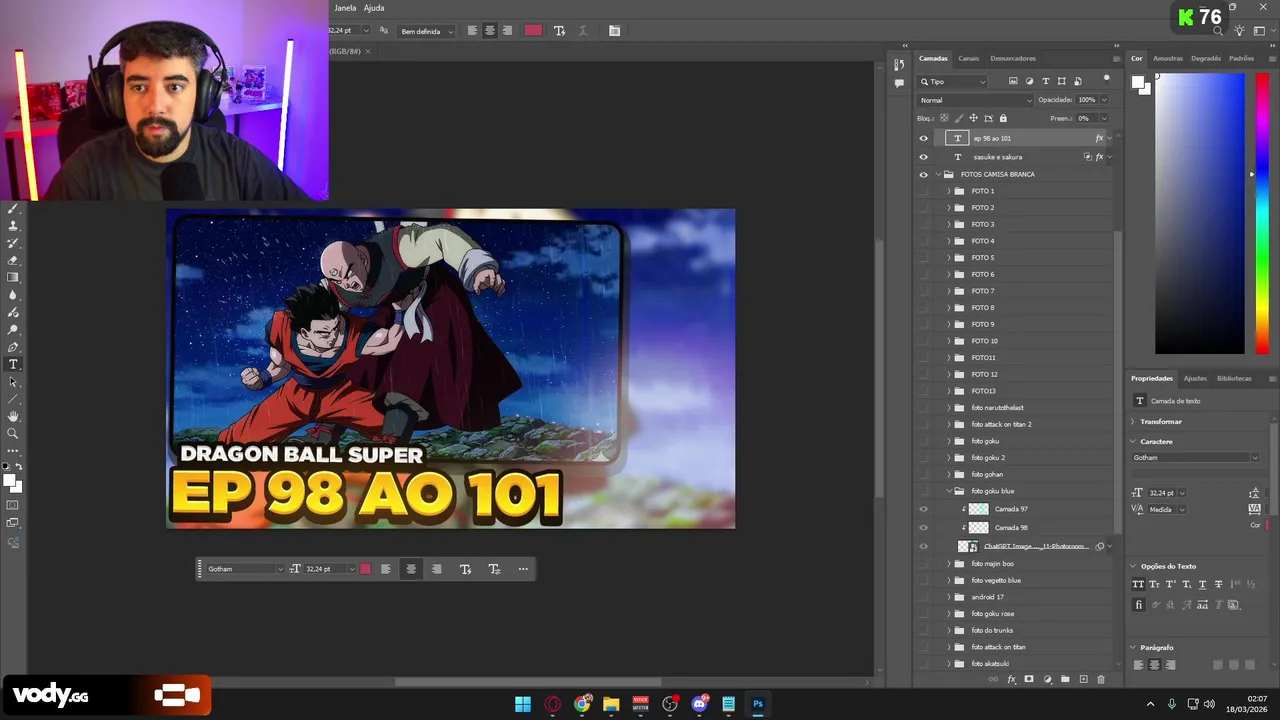Screen dimensions: 1280x720
Task: Lock layer position with the move icon
Action: [973, 118]
